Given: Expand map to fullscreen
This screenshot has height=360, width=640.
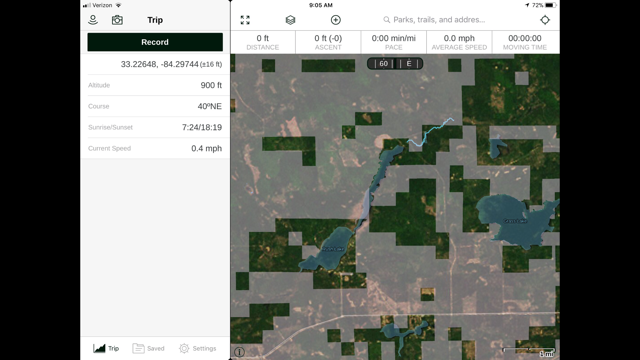Looking at the screenshot, I should (245, 20).
